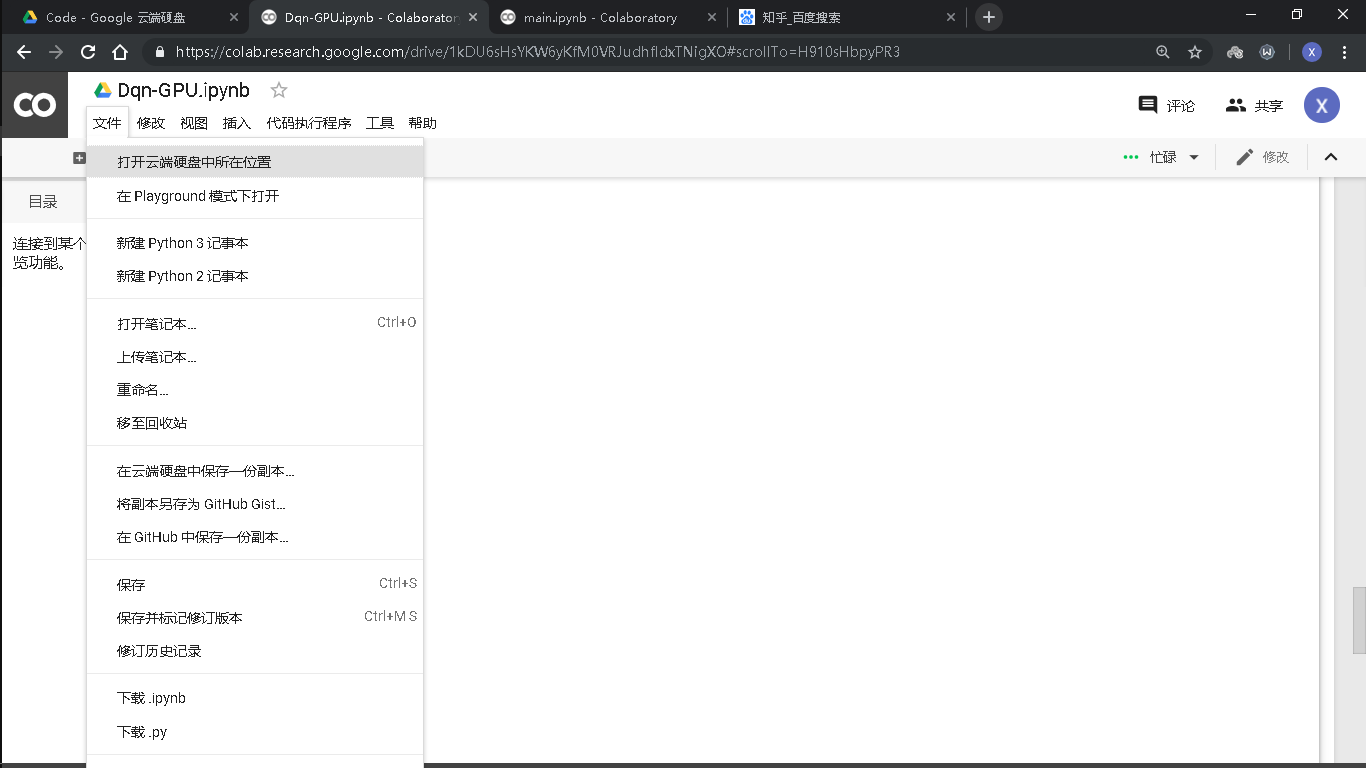Screen dimensions: 1366x768
Task: Star the Dqn-GPU.ipynb notebook
Action: 279,90
